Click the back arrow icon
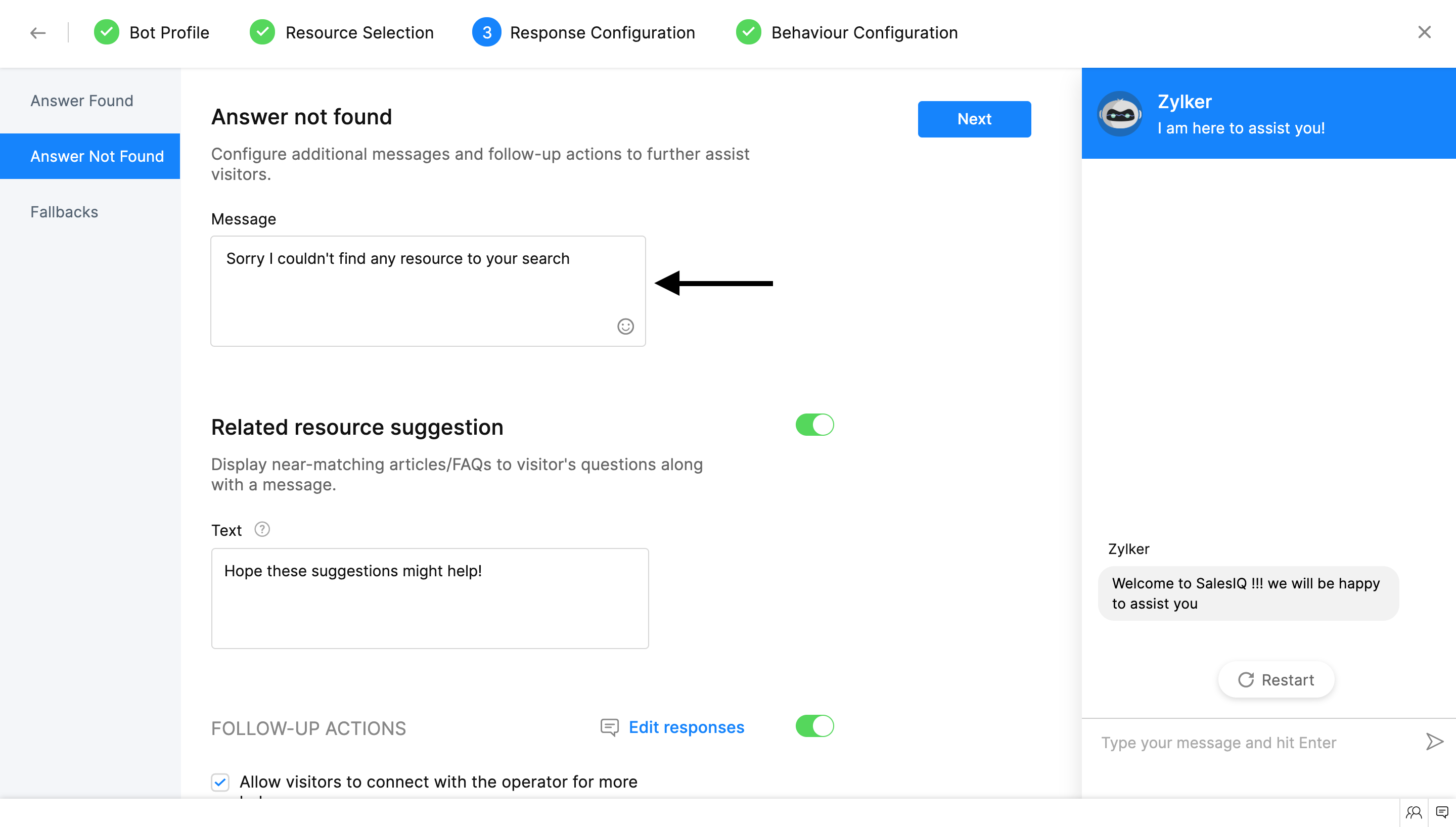The image size is (1456, 827). (x=37, y=33)
